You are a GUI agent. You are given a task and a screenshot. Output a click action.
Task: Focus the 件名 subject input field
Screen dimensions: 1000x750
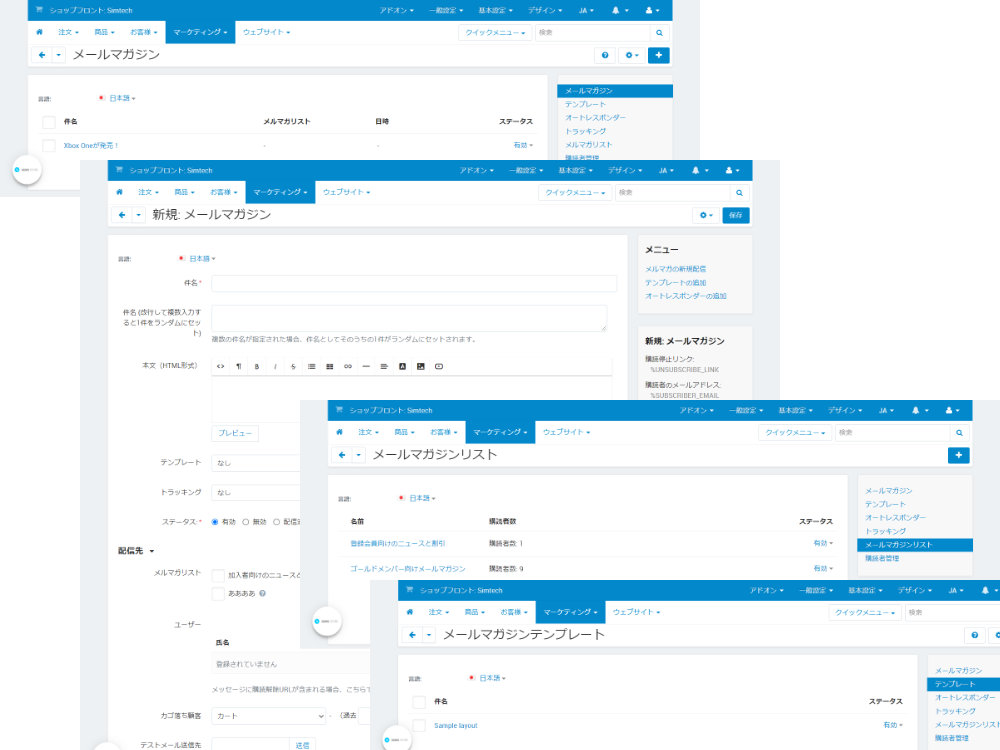[x=414, y=283]
